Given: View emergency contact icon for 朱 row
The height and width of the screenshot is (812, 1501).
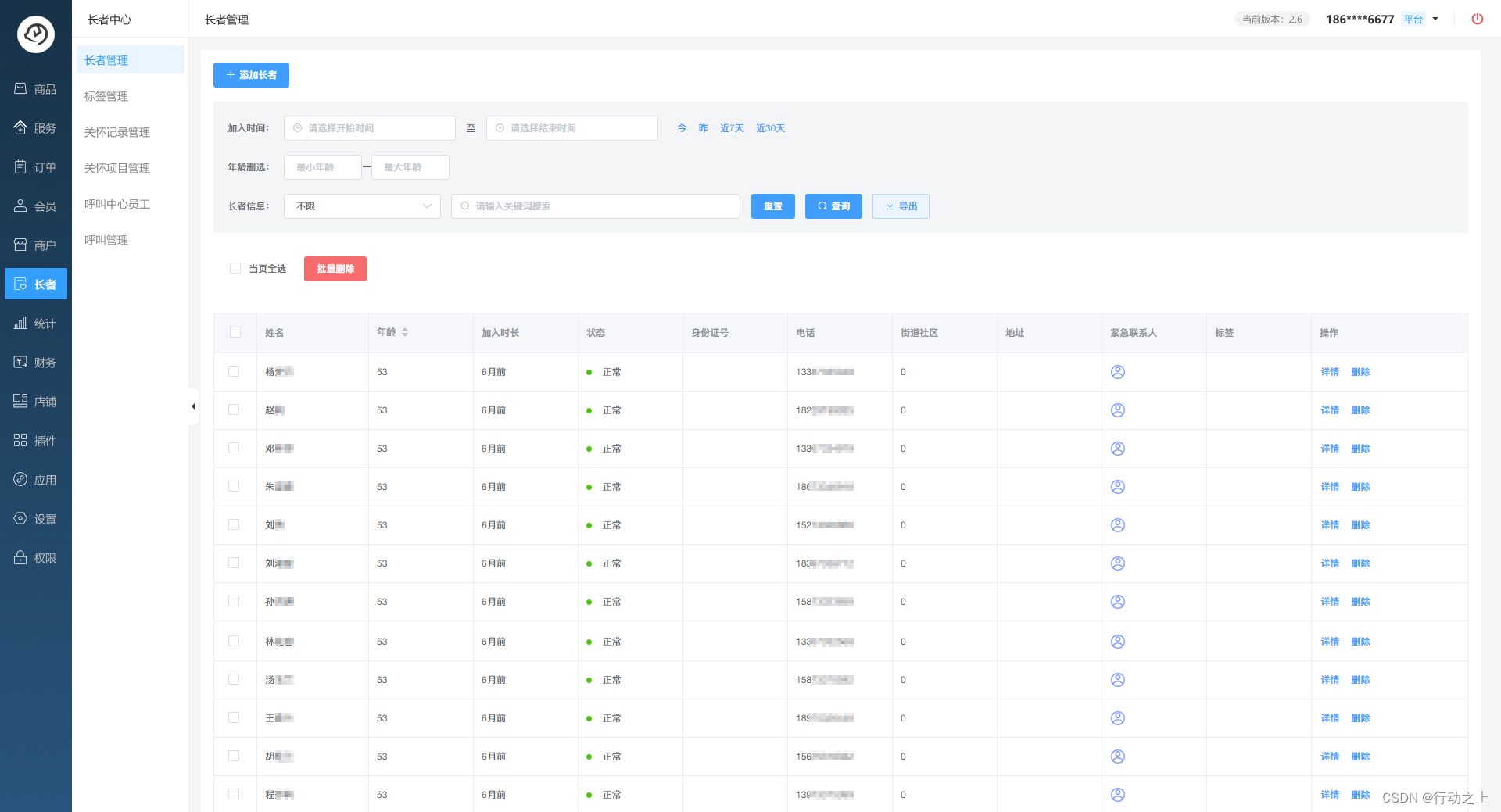Looking at the screenshot, I should click(1118, 487).
